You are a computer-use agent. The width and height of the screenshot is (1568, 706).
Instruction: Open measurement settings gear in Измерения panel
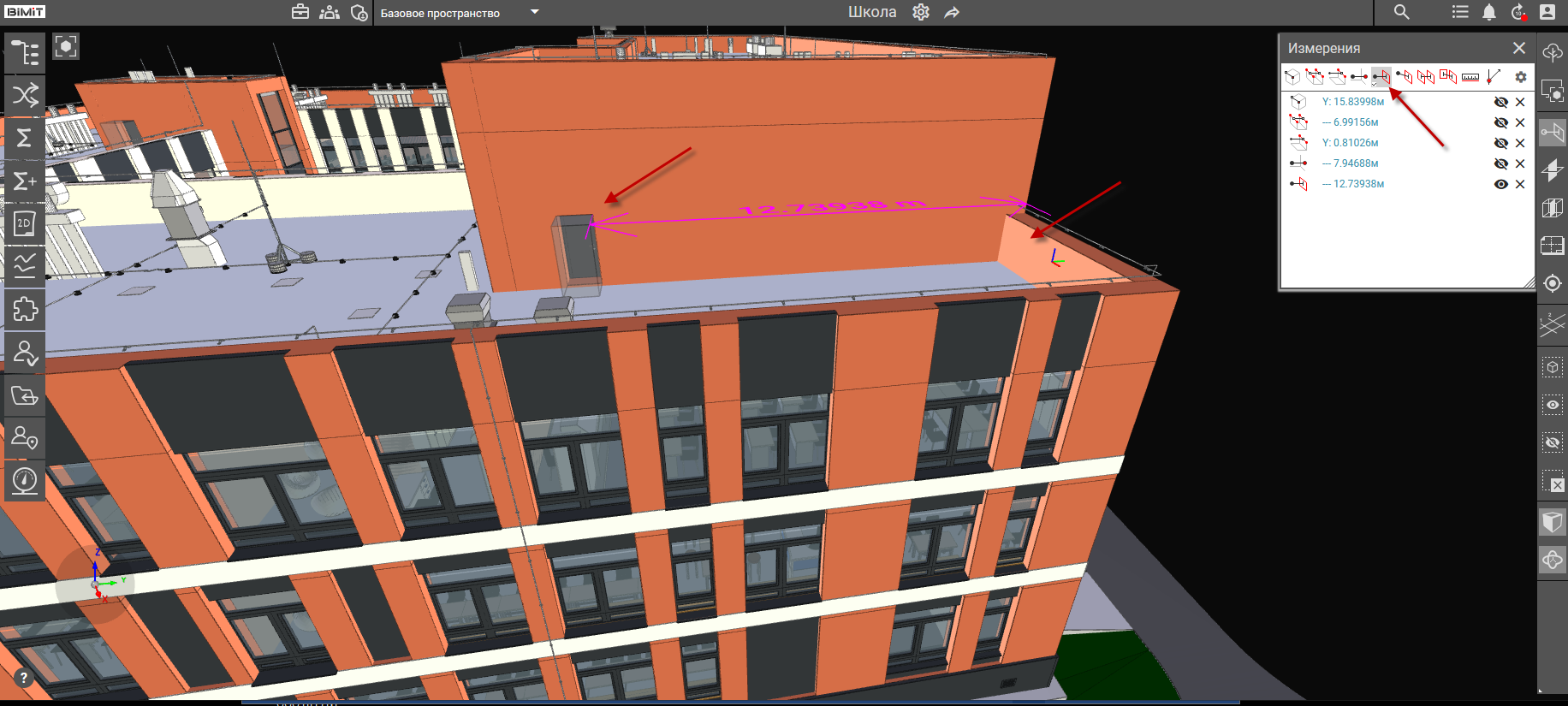pos(1520,77)
